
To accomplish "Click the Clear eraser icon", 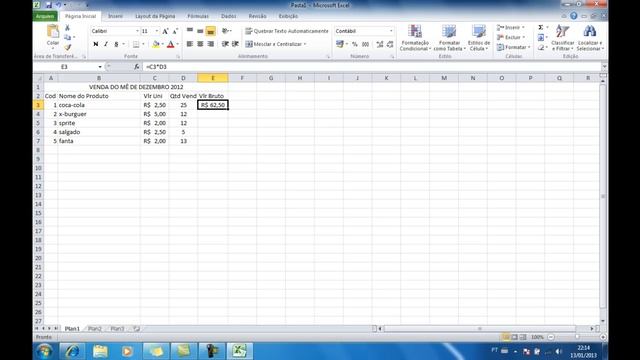I will (541, 48).
